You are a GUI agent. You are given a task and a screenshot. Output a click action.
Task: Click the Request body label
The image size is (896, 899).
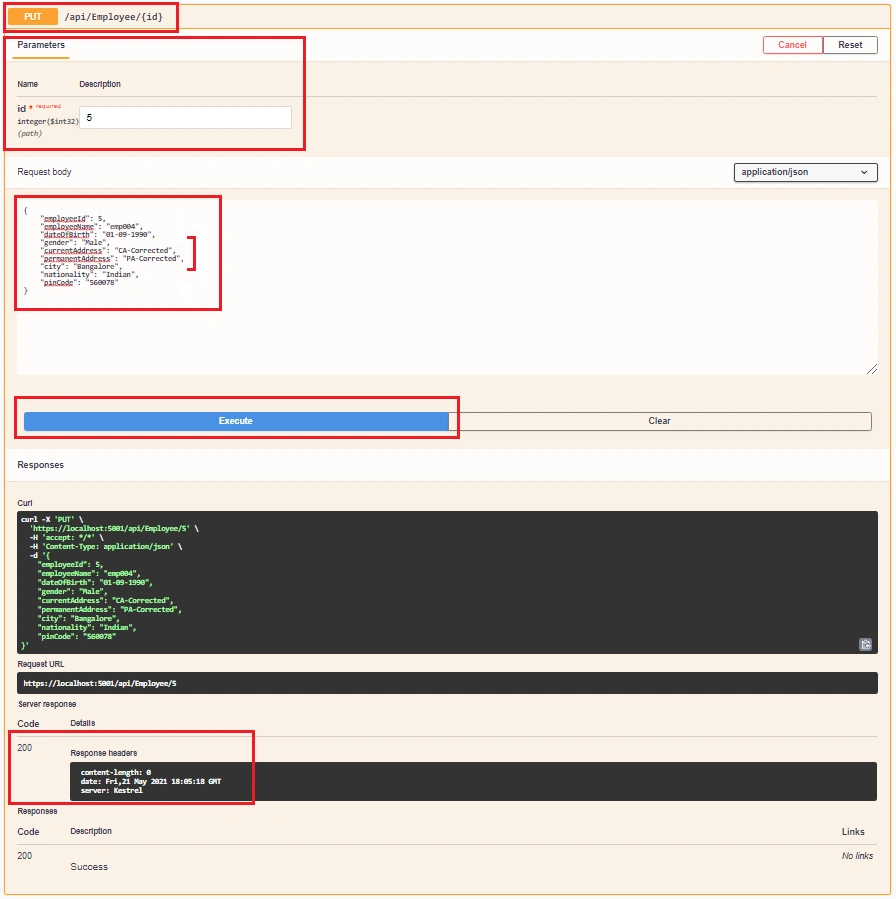(x=44, y=172)
